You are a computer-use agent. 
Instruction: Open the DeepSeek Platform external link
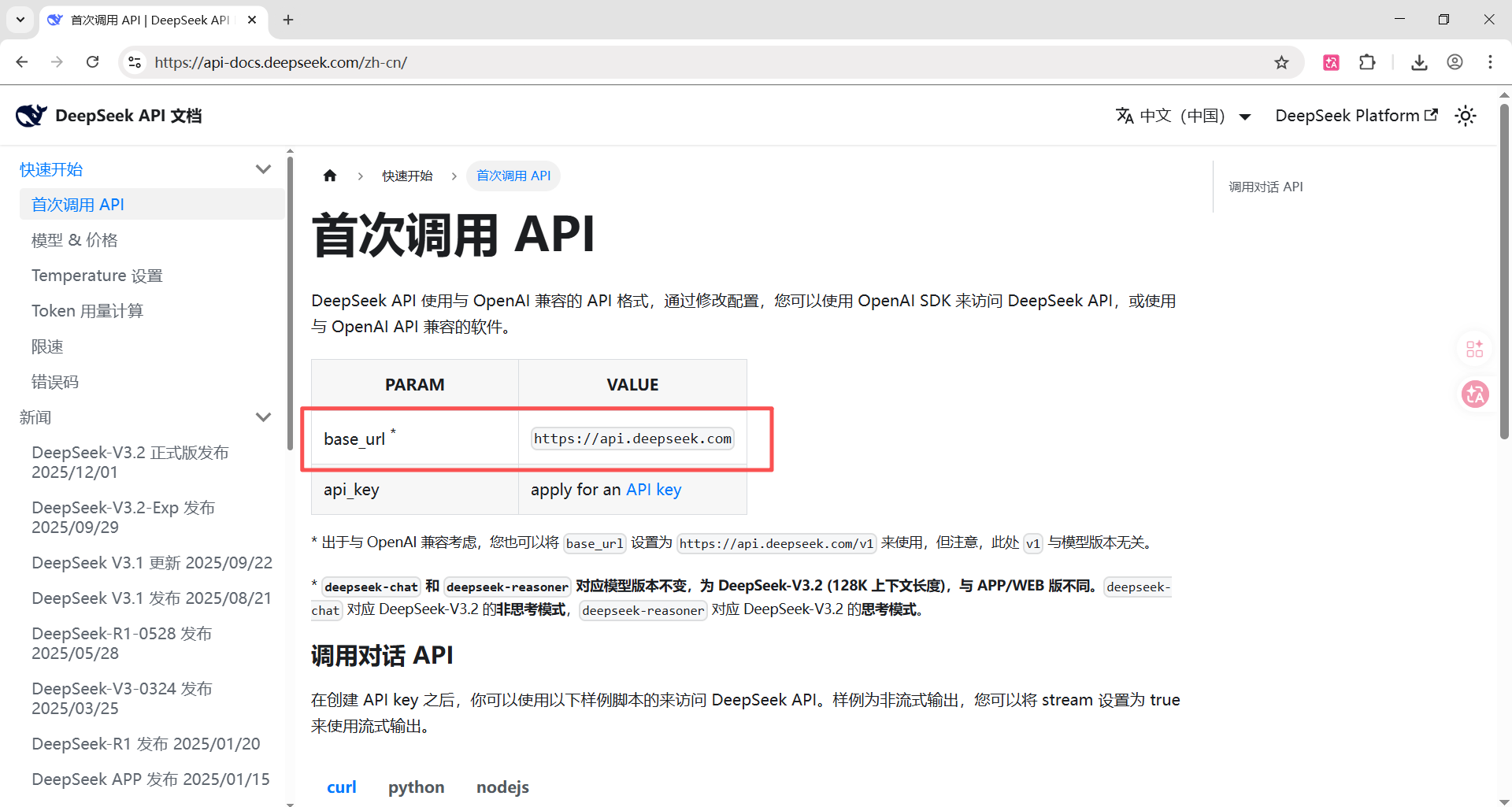click(x=1356, y=116)
